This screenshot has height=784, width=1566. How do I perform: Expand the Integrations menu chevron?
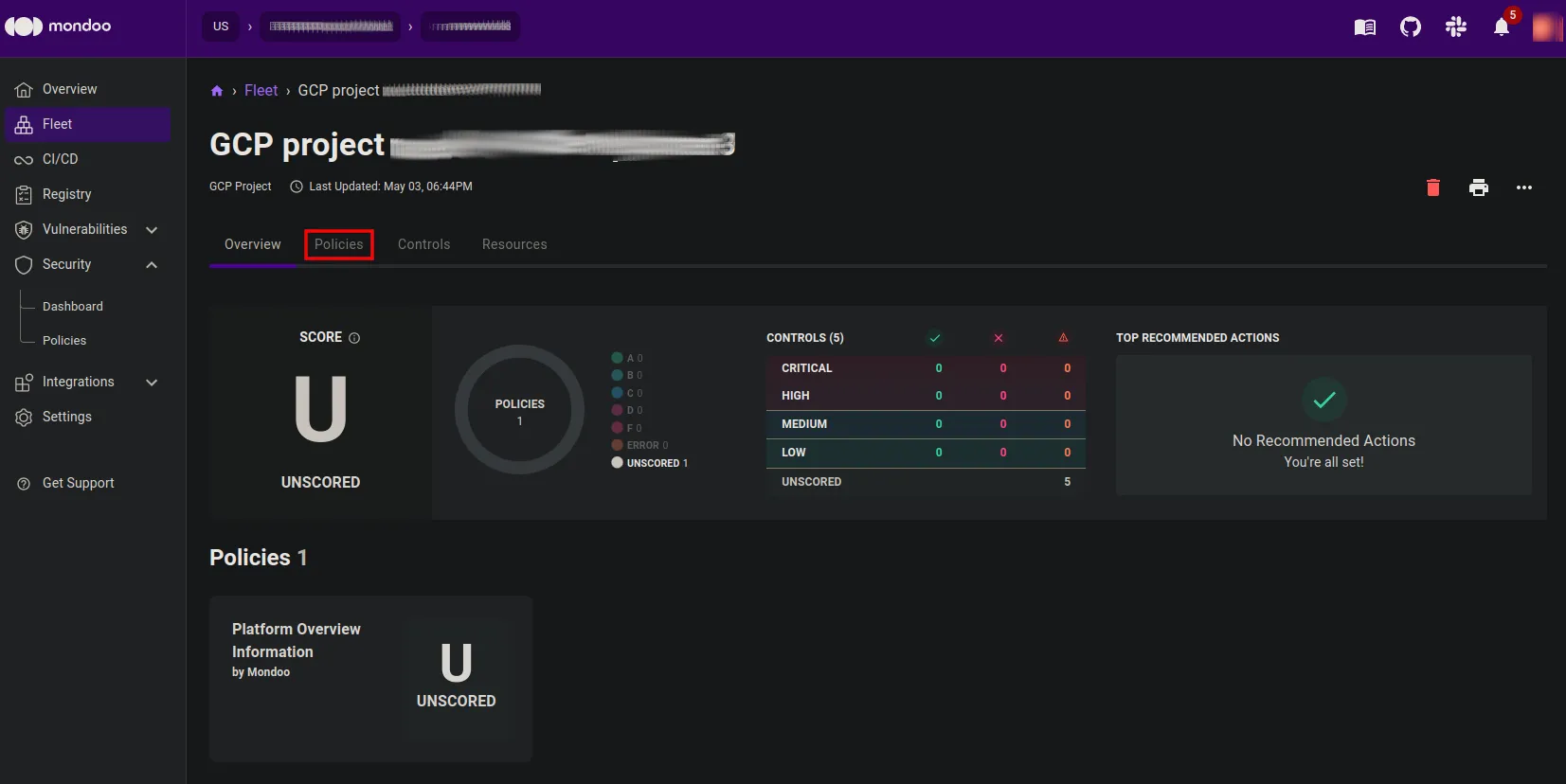152,383
